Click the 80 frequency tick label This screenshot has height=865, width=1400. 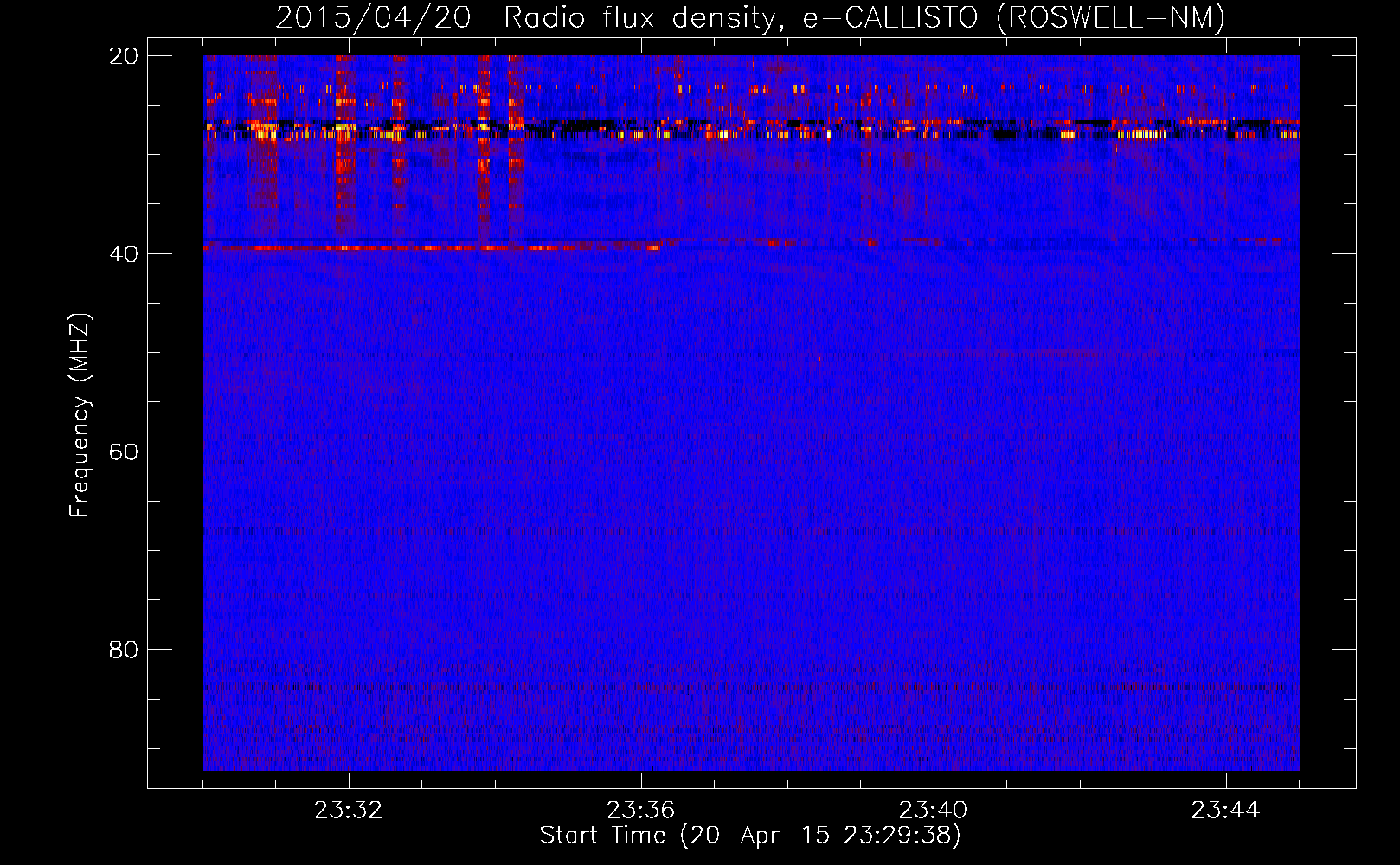124,650
